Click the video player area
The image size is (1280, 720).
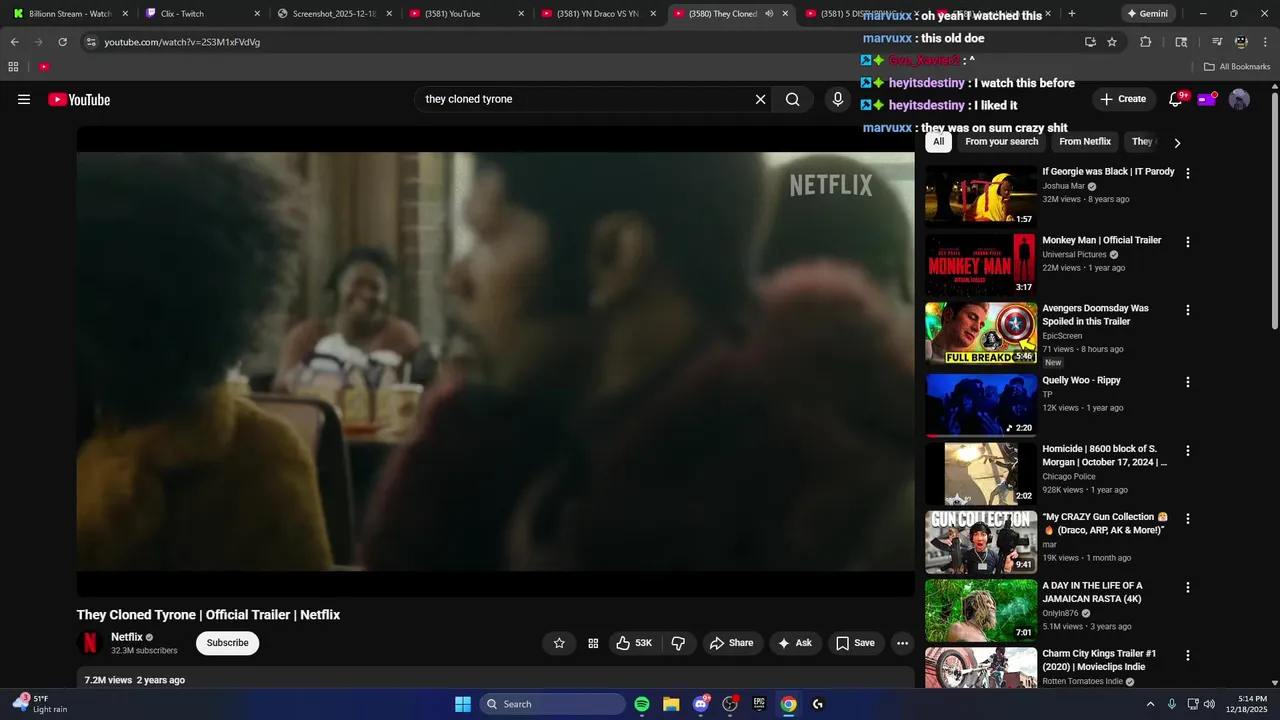495,361
